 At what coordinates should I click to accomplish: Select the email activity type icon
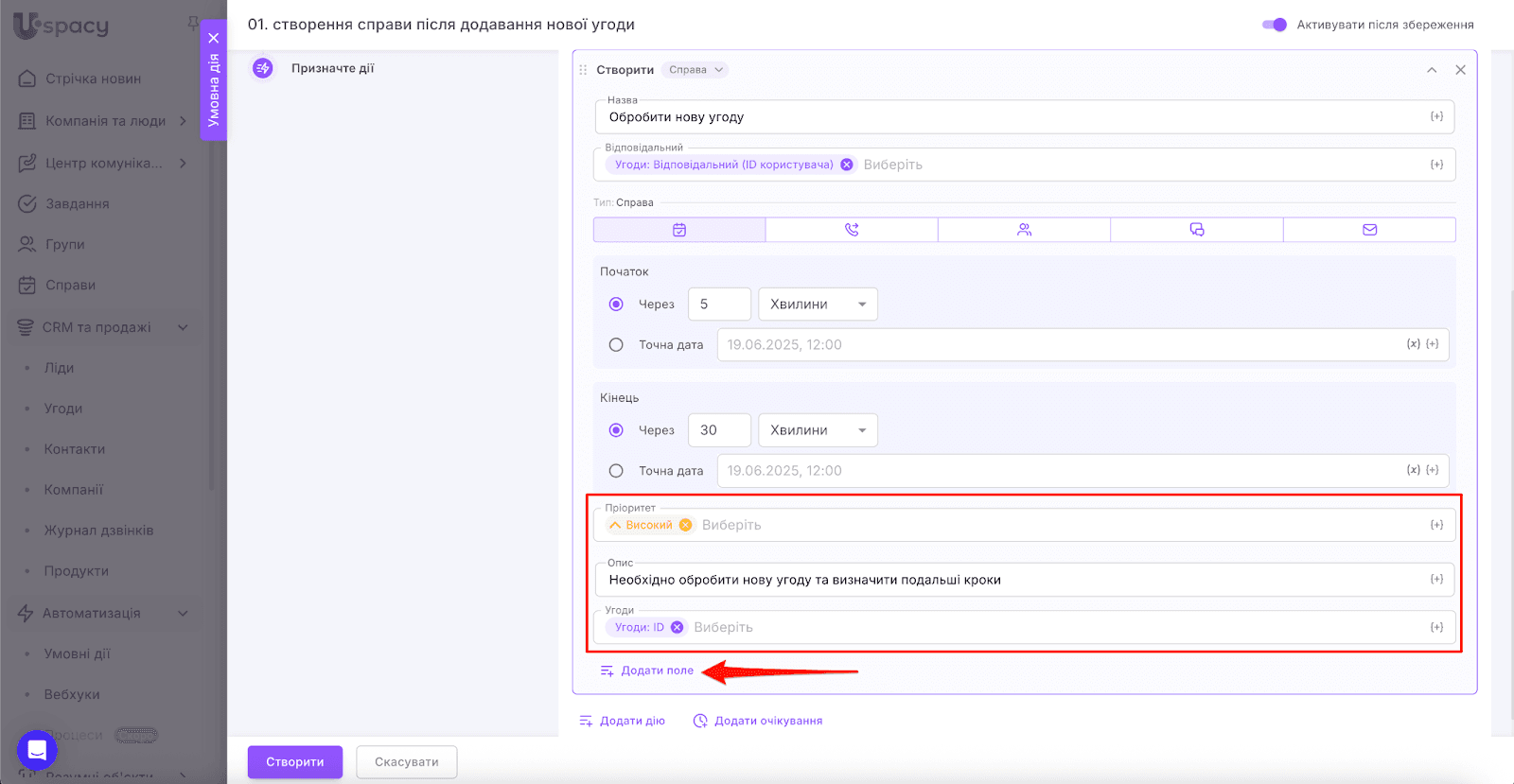coord(1369,230)
